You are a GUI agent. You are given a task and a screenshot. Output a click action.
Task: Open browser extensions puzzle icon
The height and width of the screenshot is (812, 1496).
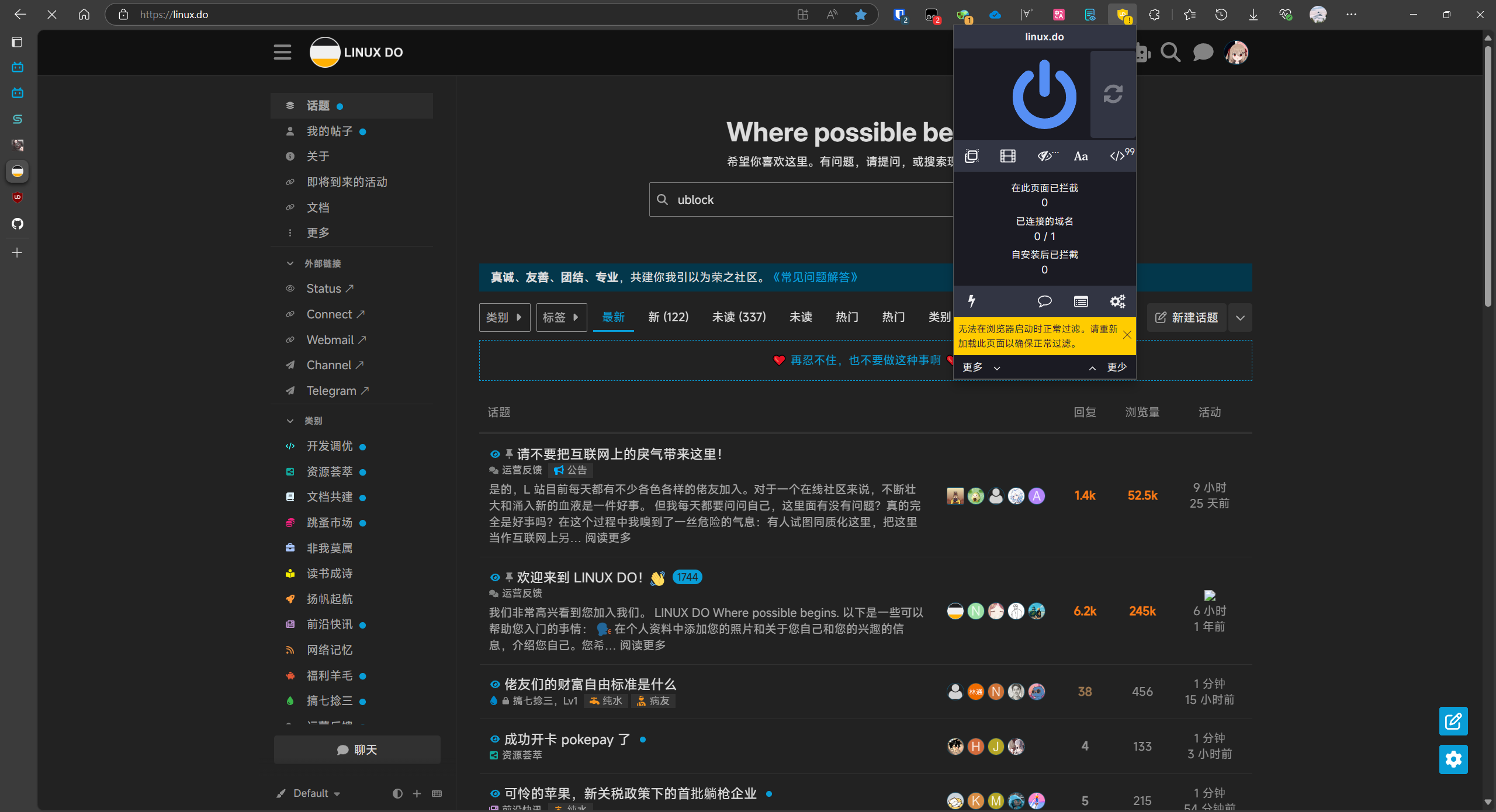1154,15
